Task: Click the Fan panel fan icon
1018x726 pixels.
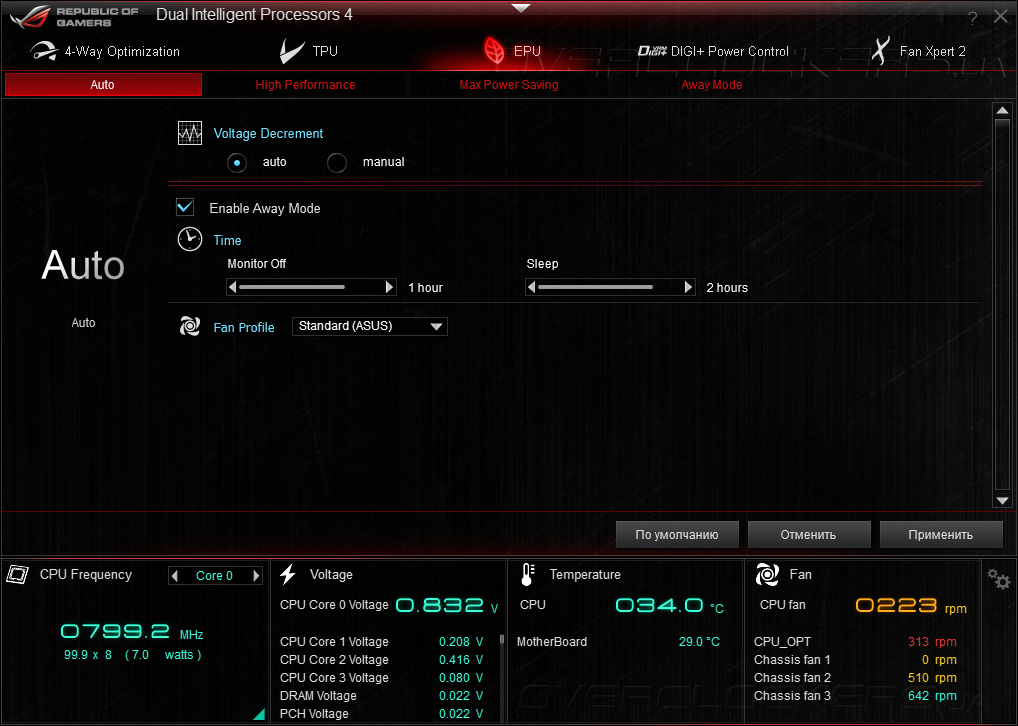Action: tap(767, 574)
